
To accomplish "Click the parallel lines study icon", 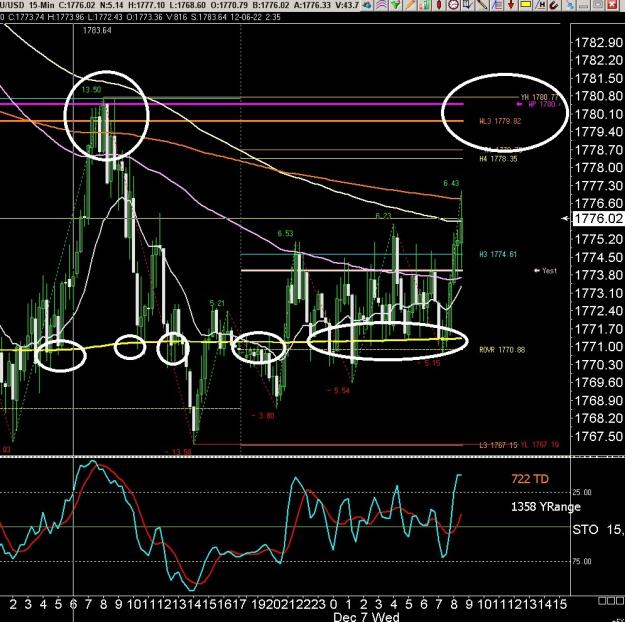I will pos(496,5).
